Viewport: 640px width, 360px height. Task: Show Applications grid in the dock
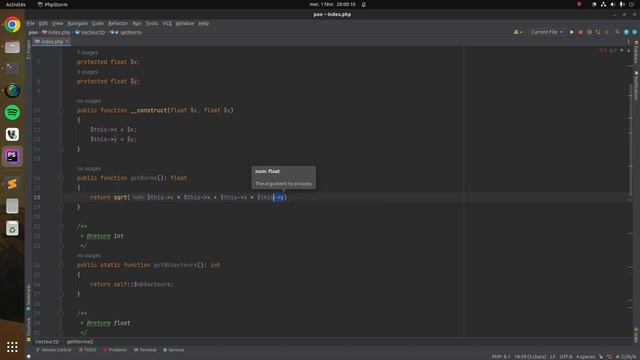click(12, 347)
